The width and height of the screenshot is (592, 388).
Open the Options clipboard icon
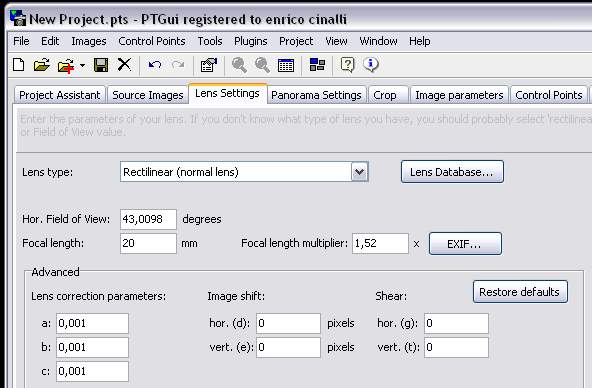click(208, 65)
